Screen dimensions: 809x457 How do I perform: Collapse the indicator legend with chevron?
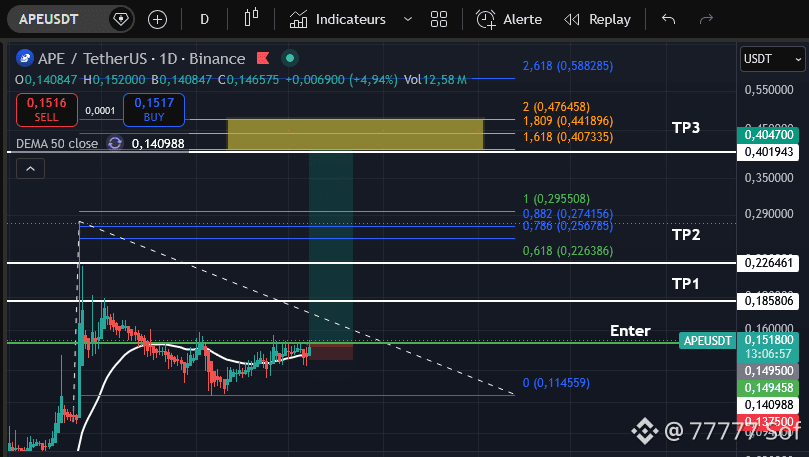click(30, 169)
